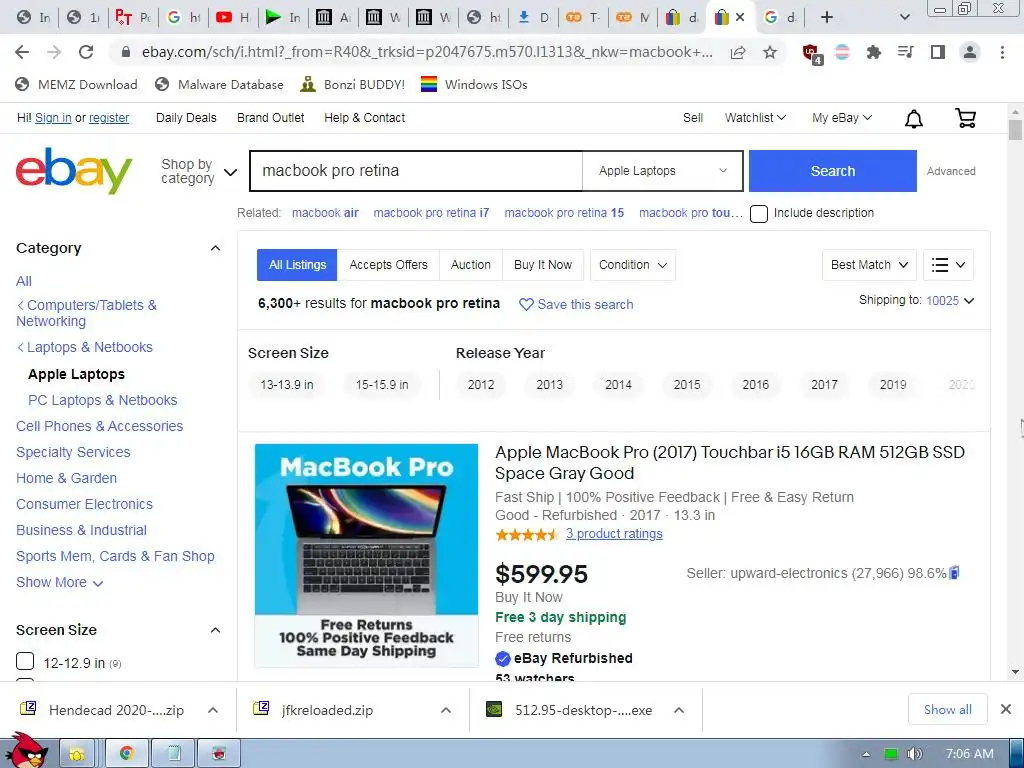
Task: Select Buy It Now tab
Action: pyautogui.click(x=543, y=265)
